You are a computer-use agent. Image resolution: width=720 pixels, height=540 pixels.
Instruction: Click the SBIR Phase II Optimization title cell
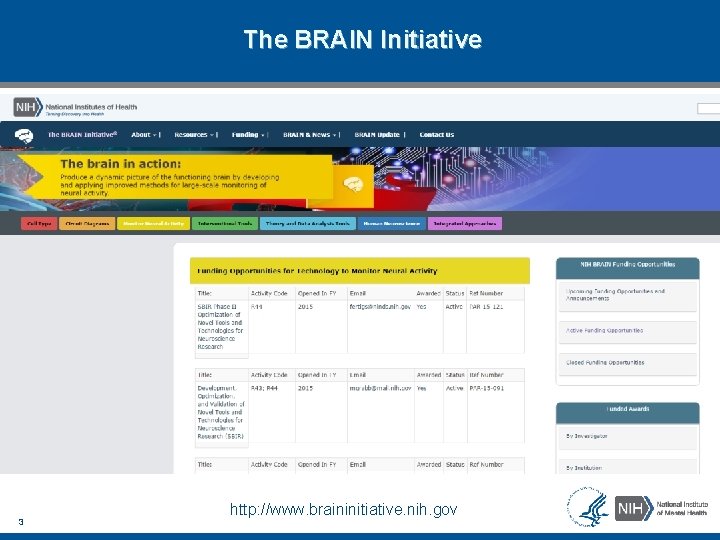click(221, 326)
